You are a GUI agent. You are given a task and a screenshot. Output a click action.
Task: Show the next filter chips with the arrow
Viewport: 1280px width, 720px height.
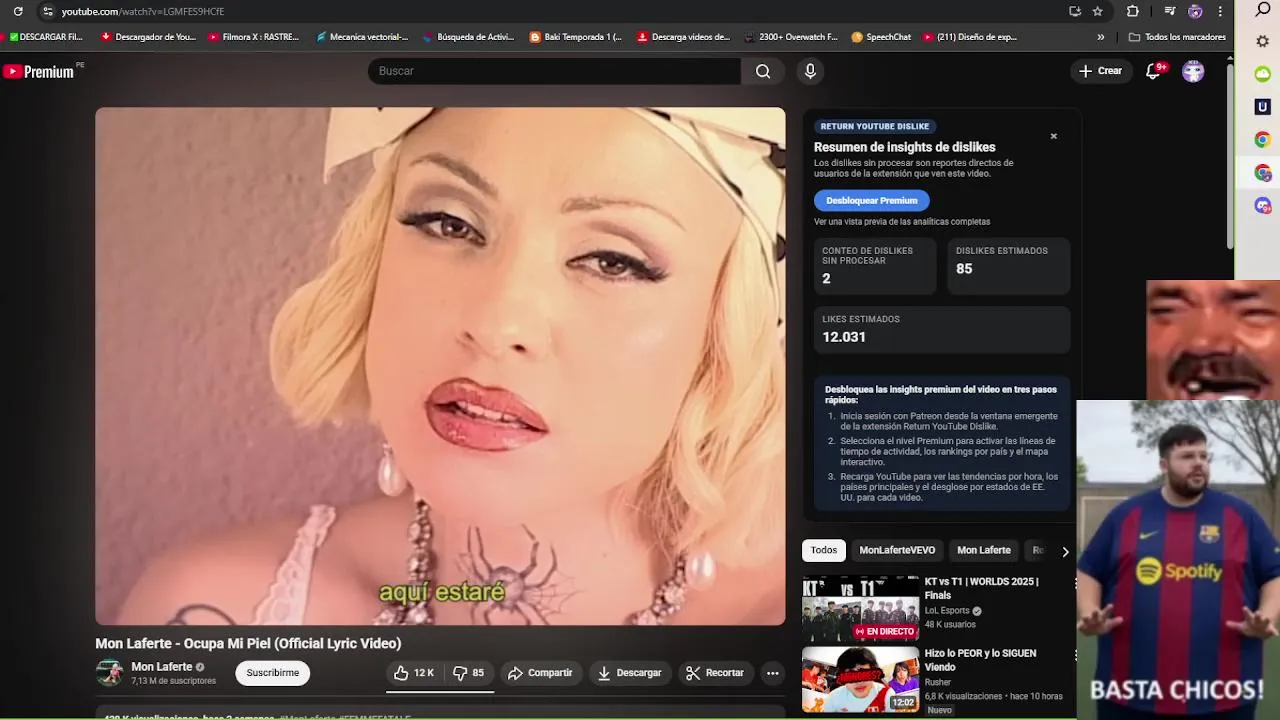tap(1065, 551)
